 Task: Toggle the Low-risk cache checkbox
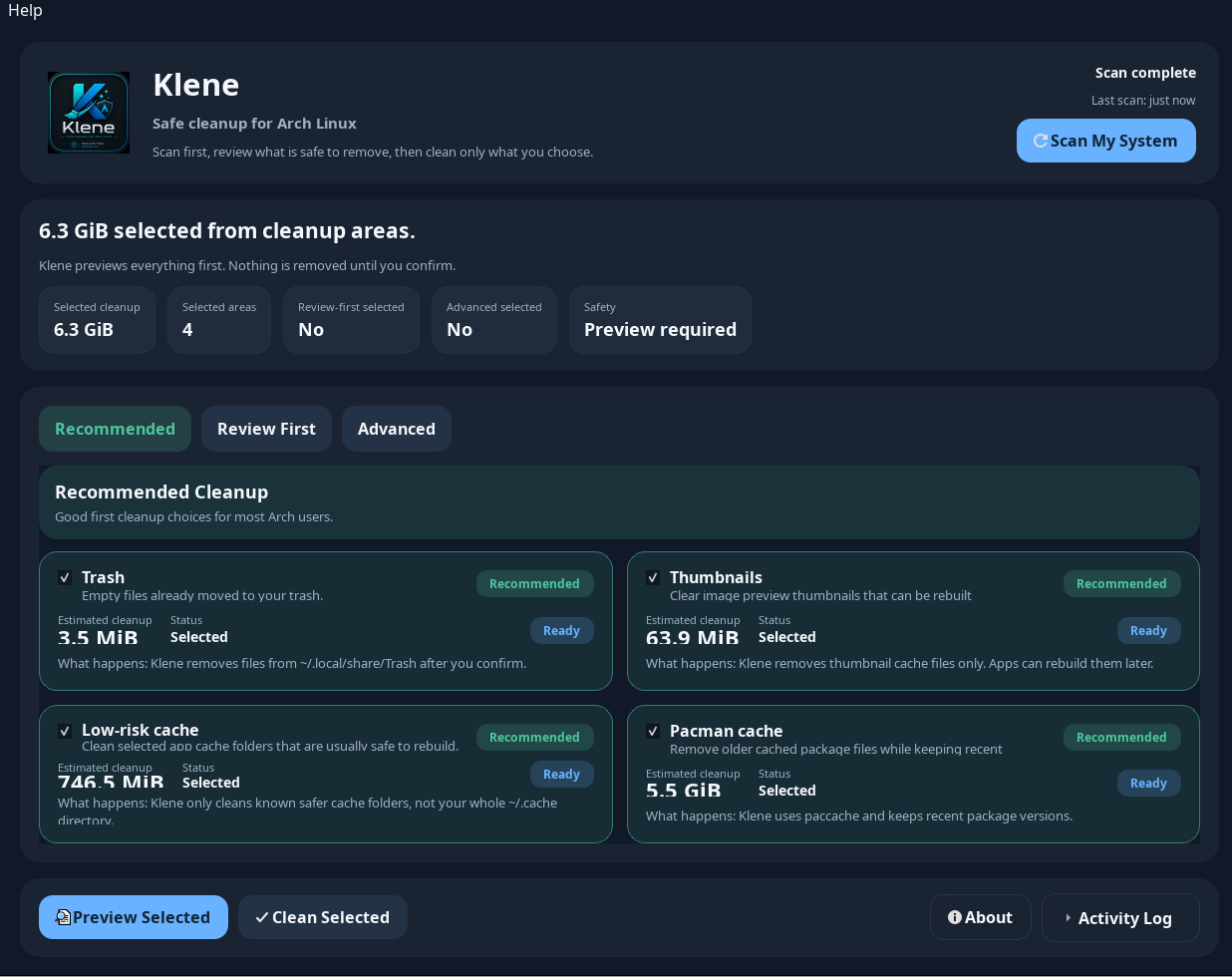tap(65, 731)
